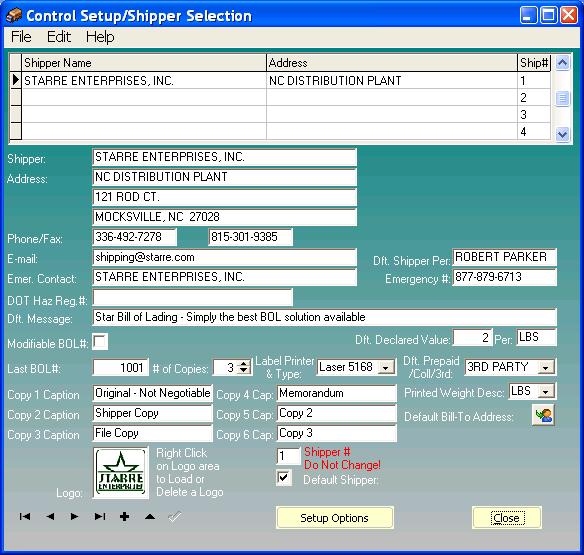Click the application icon in title bar

pos(14,16)
